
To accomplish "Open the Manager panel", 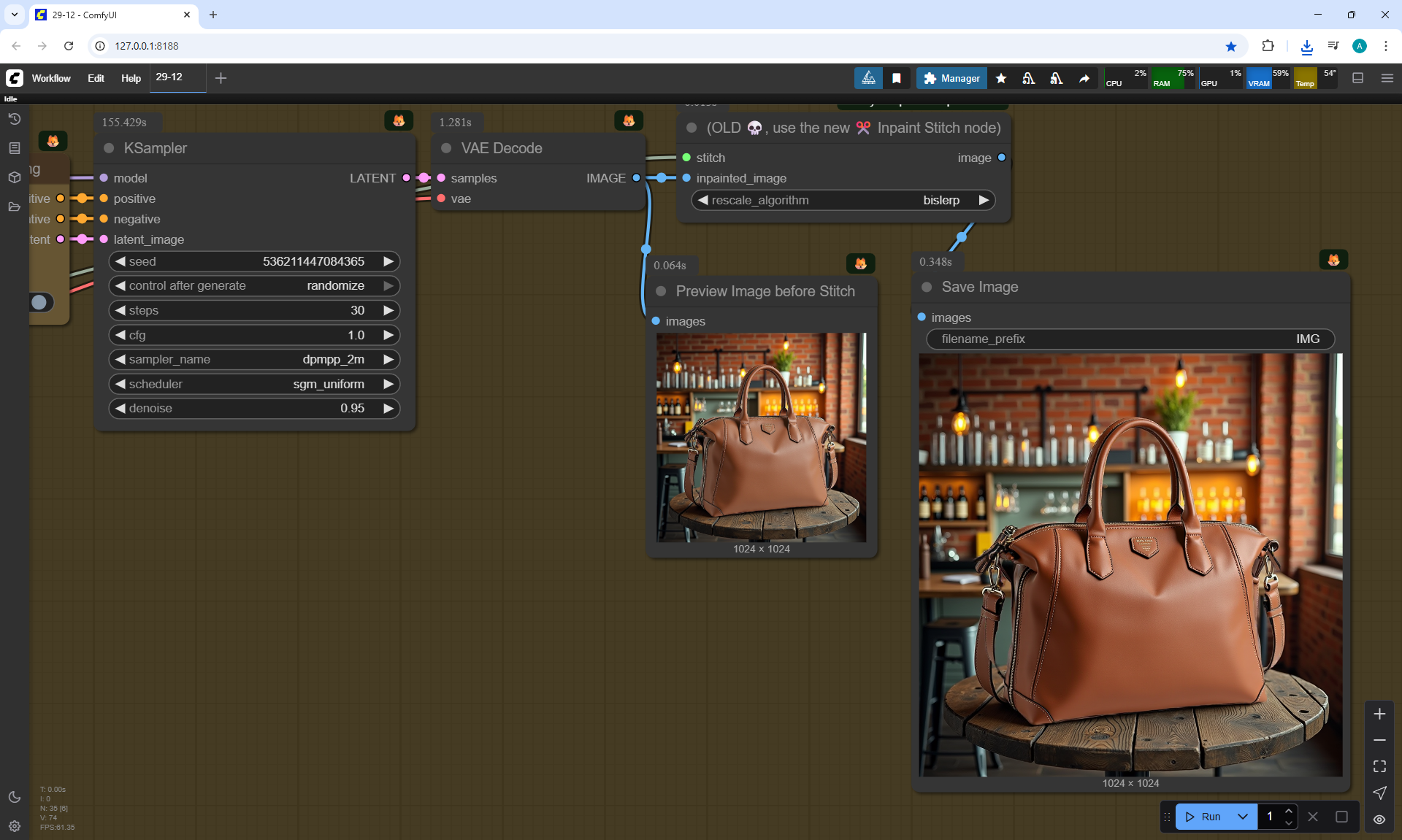I will pos(951,78).
